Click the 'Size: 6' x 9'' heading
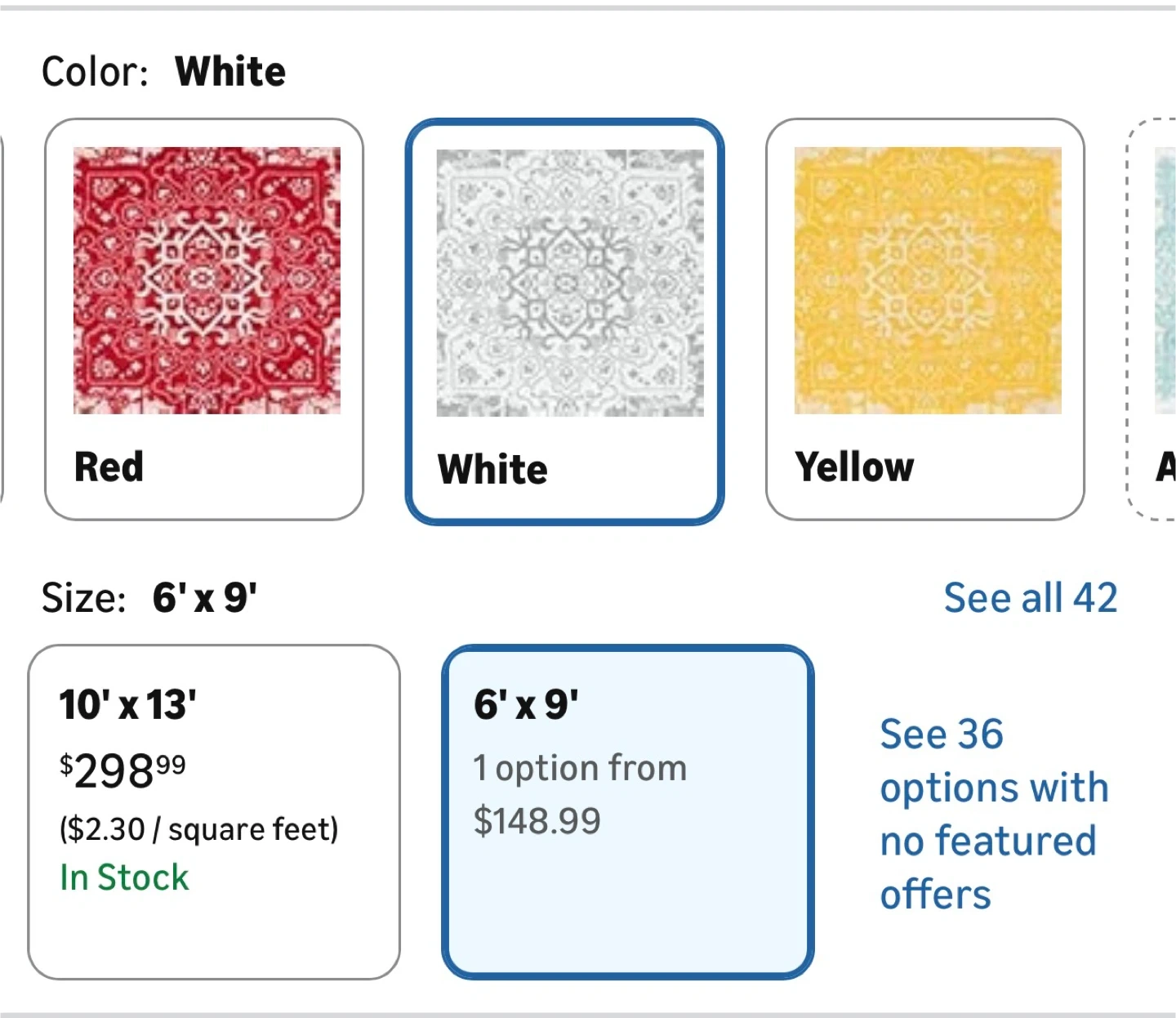1176x1018 pixels. click(149, 598)
